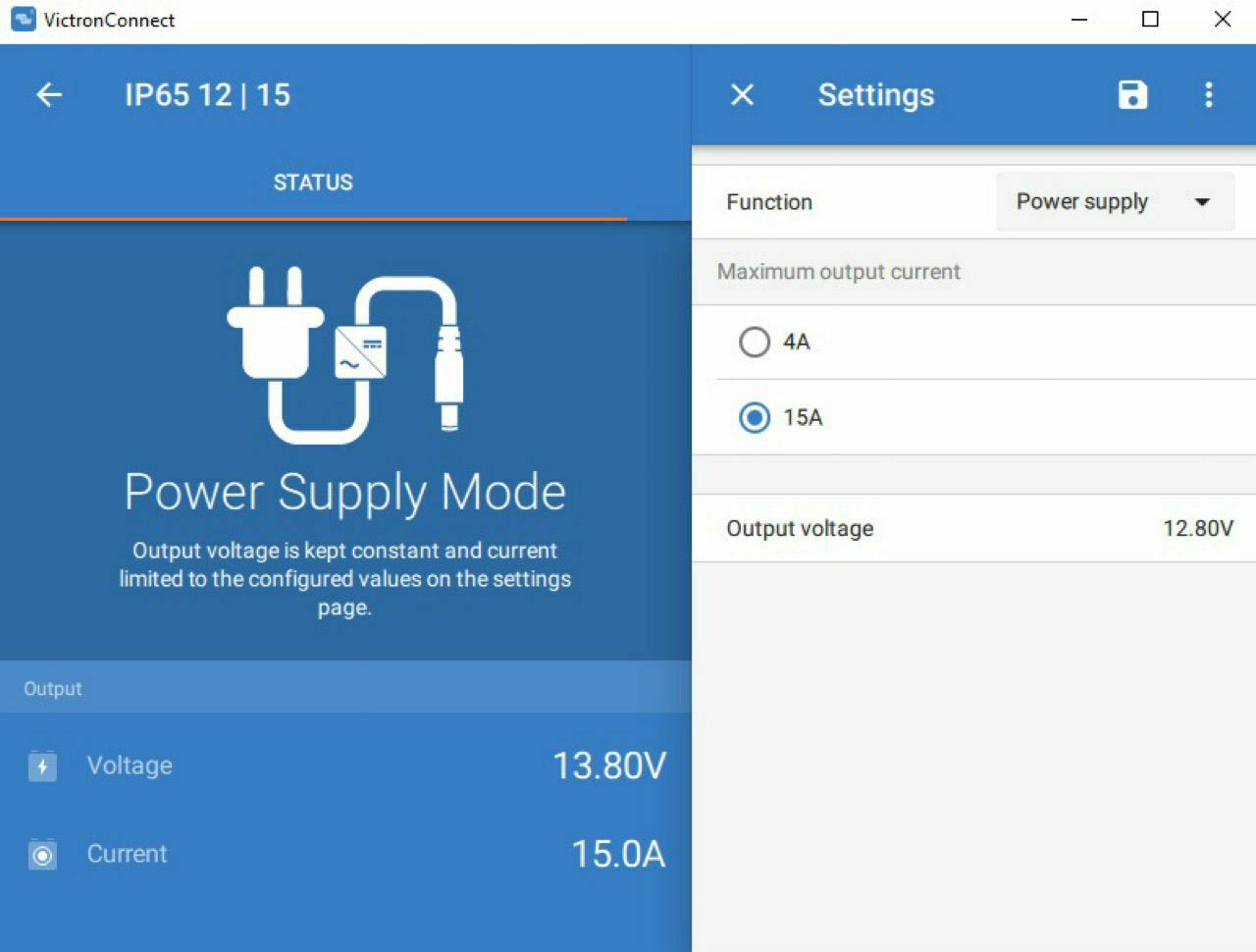Switch to the STATUS tab
The image size is (1256, 952).
(x=313, y=183)
